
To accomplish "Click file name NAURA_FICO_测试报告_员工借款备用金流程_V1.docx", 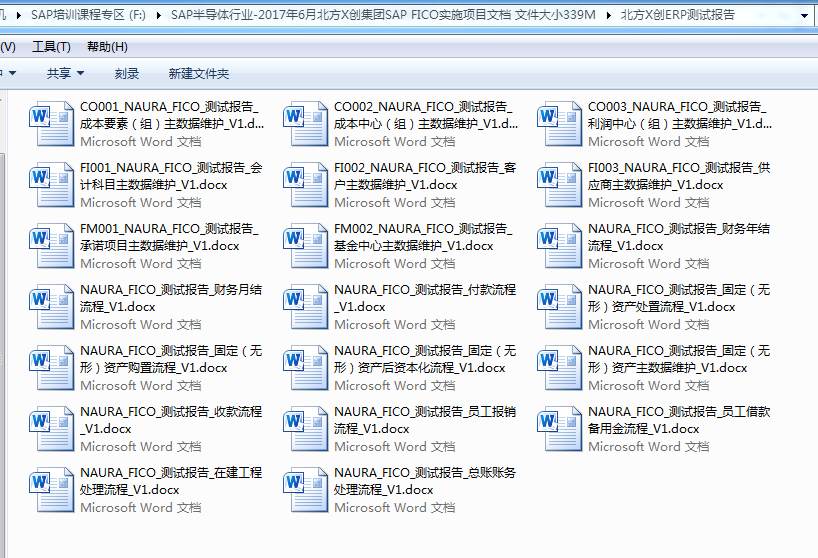I will (679, 420).
